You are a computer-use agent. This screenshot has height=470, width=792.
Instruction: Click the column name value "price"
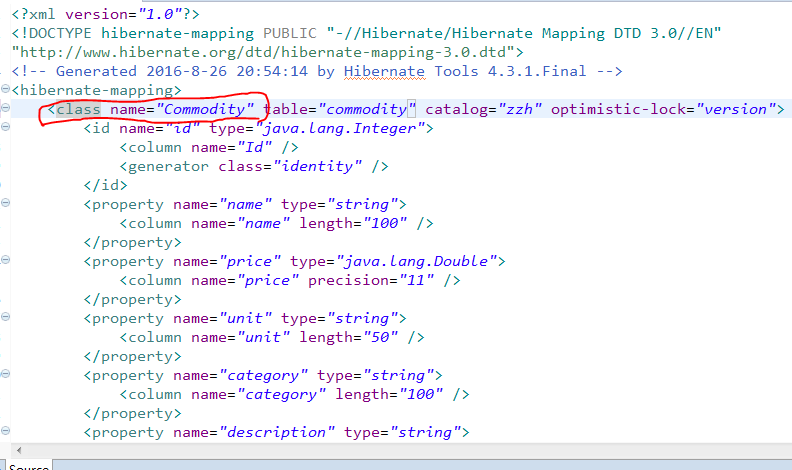pyautogui.click(x=268, y=281)
